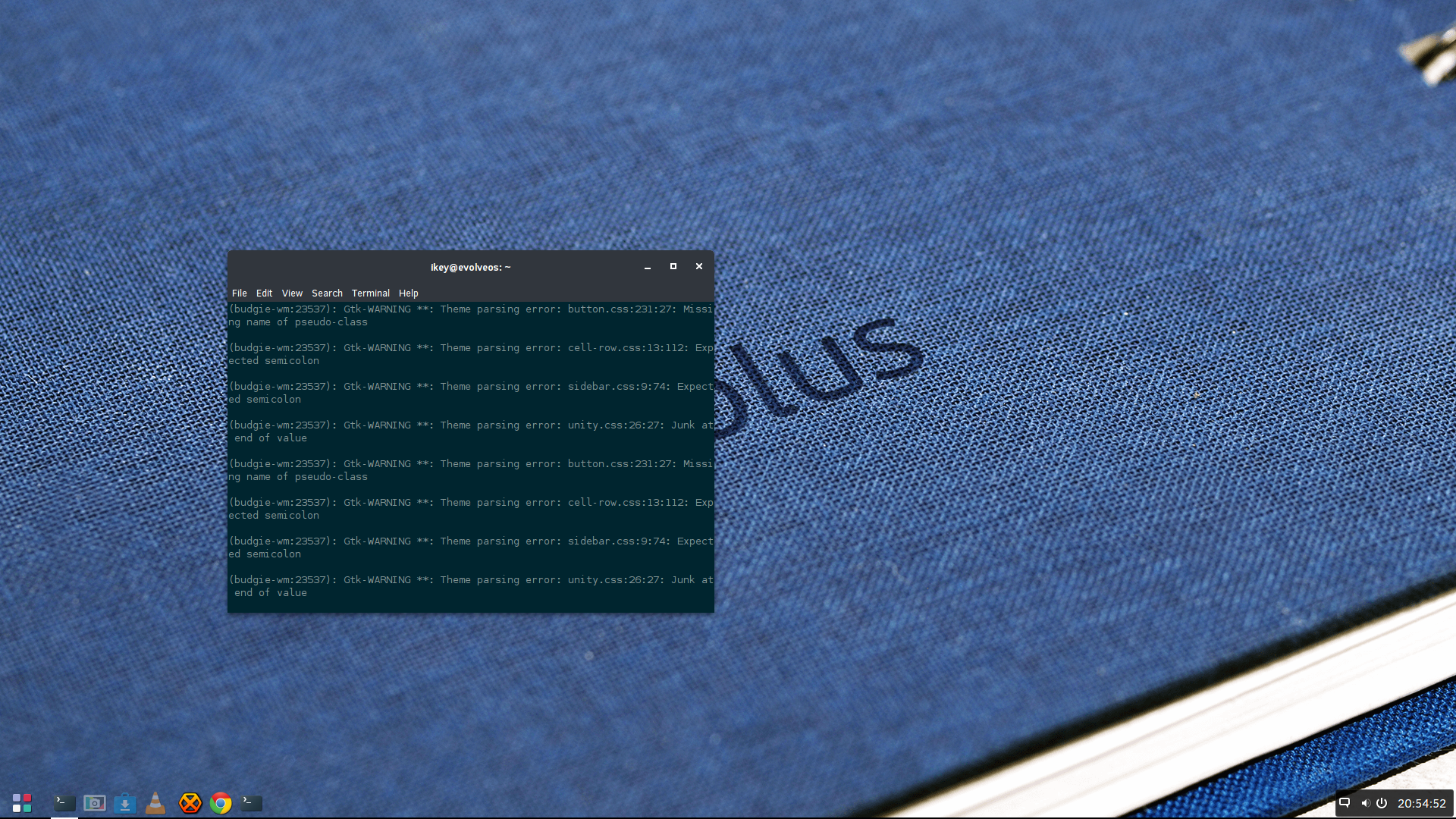This screenshot has height=819, width=1456.
Task: Open the Help menu in terminal
Action: coord(409,293)
